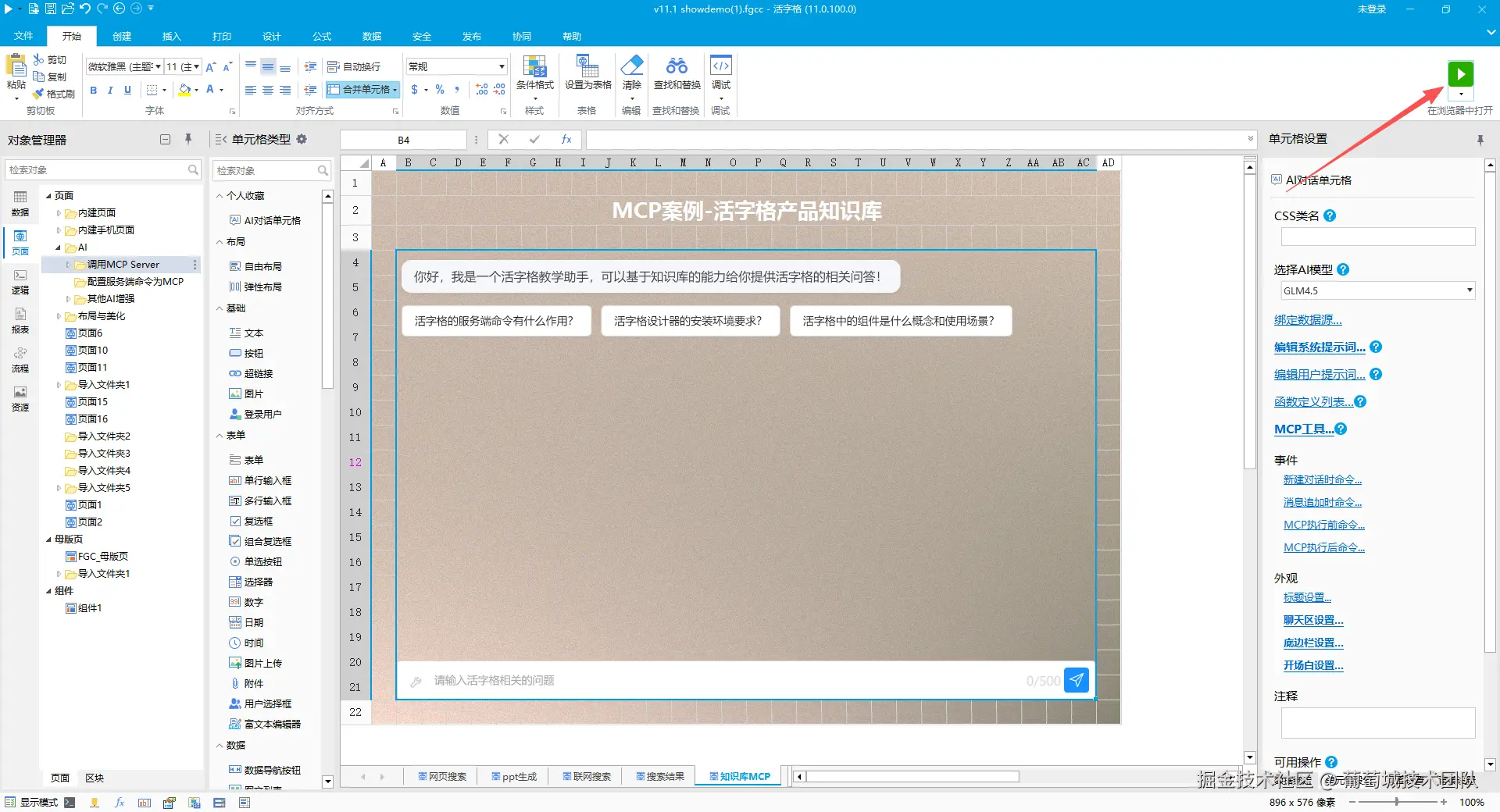Viewport: 1500px width, 812px height.
Task: Collapse the 母版页 tree node
Action: click(x=49, y=540)
